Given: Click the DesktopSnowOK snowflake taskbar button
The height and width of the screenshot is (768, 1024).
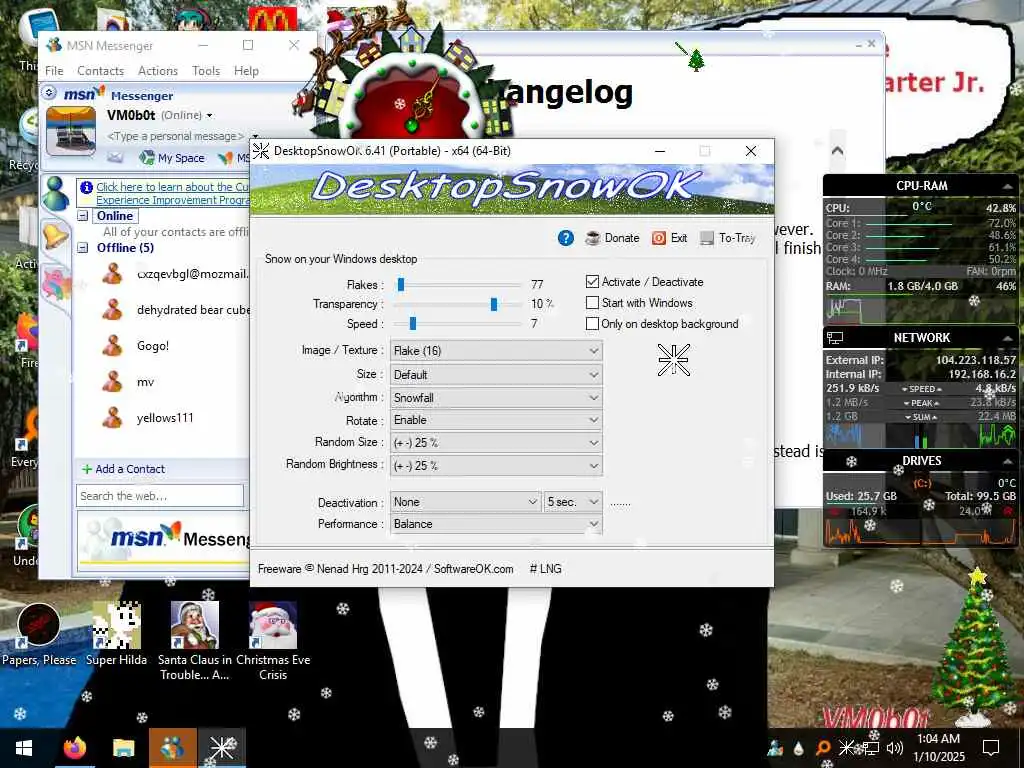Looking at the screenshot, I should coord(222,748).
